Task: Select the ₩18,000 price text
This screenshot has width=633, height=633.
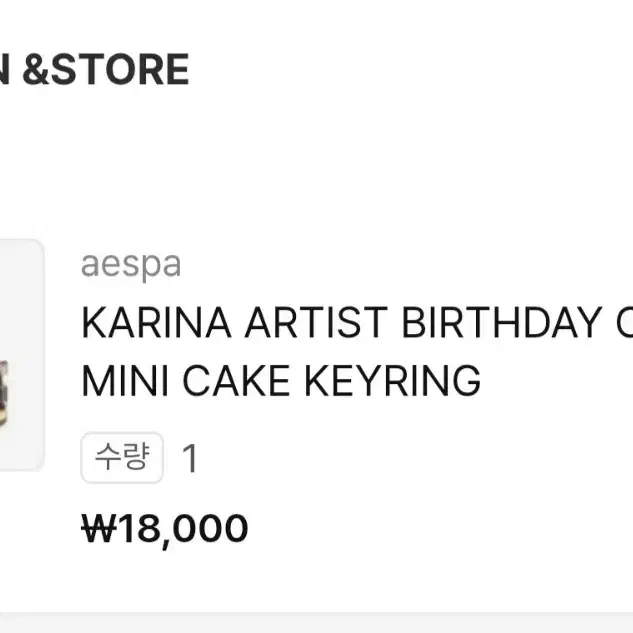Action: pyautogui.click(x=165, y=529)
